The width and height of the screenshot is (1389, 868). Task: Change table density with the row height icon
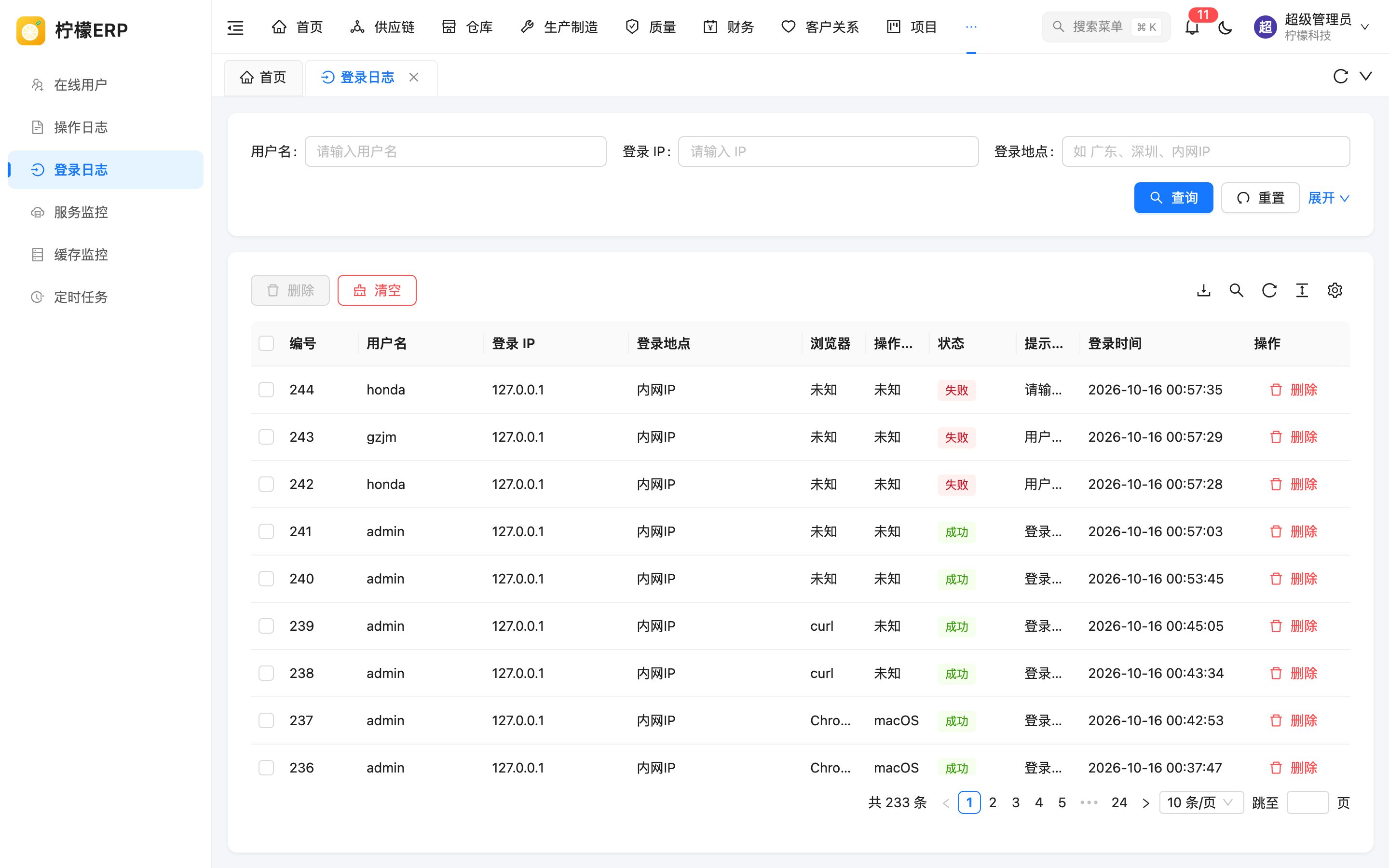[1302, 290]
